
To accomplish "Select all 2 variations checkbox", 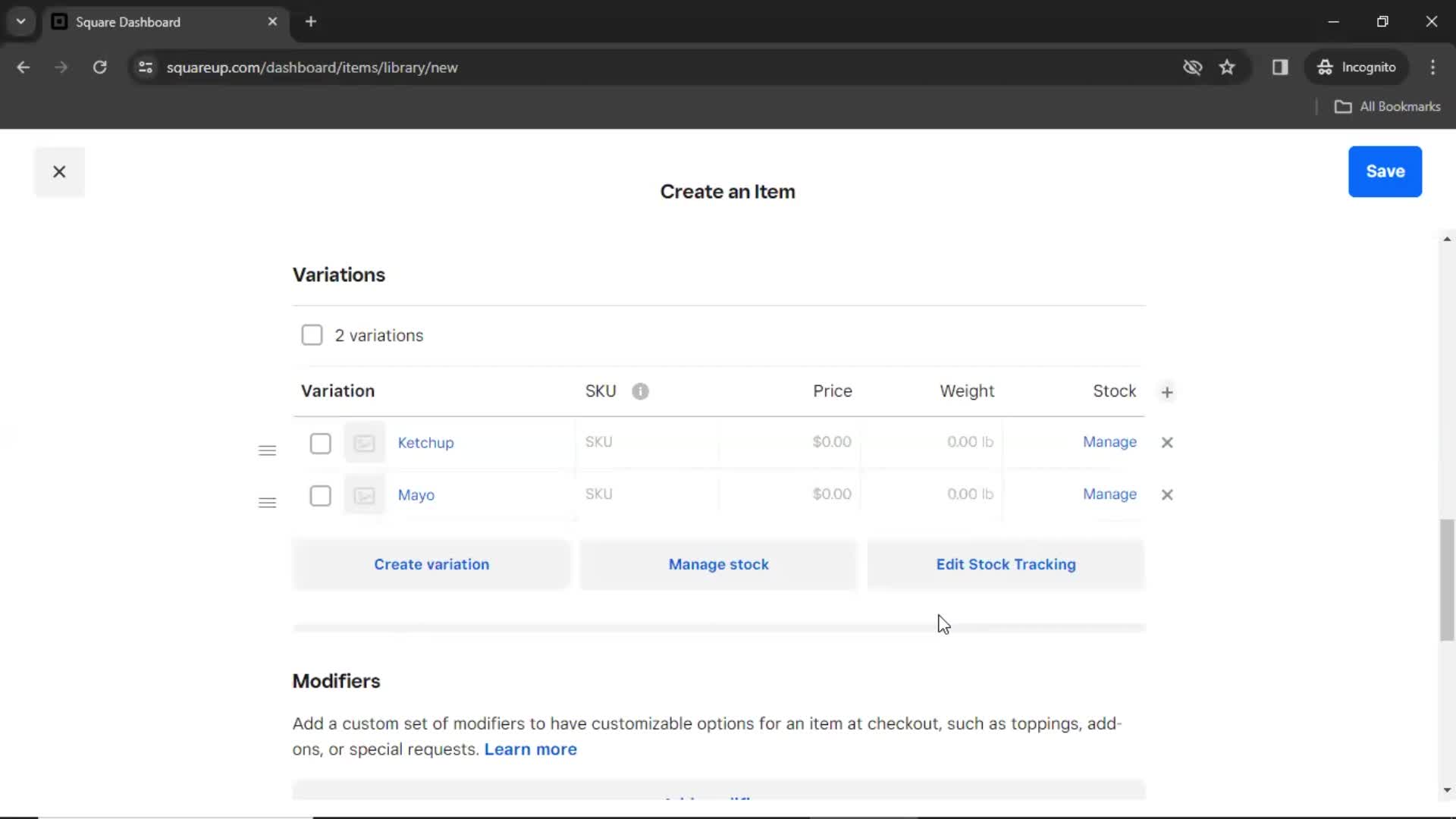I will pos(312,335).
